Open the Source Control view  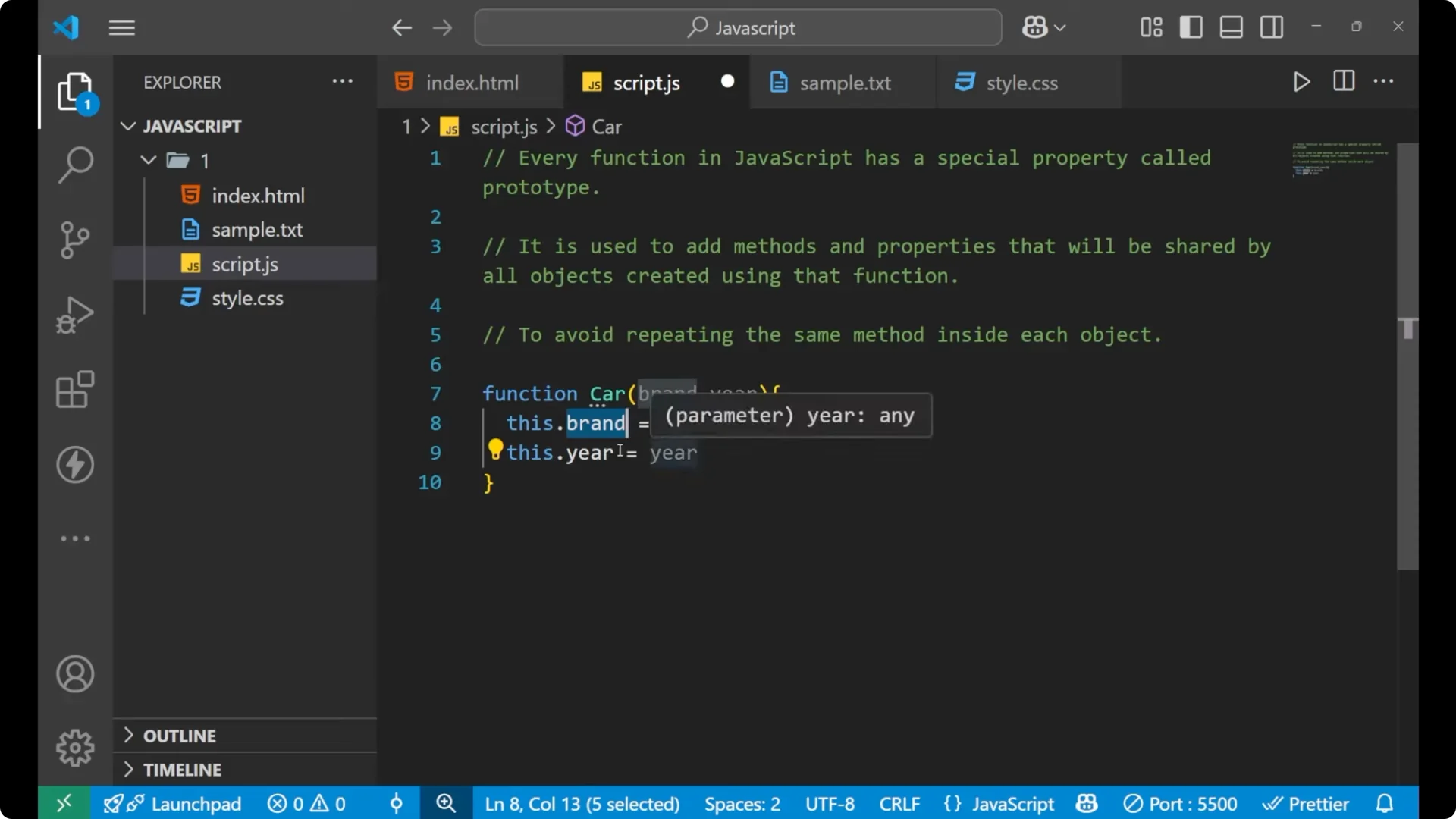(75, 239)
